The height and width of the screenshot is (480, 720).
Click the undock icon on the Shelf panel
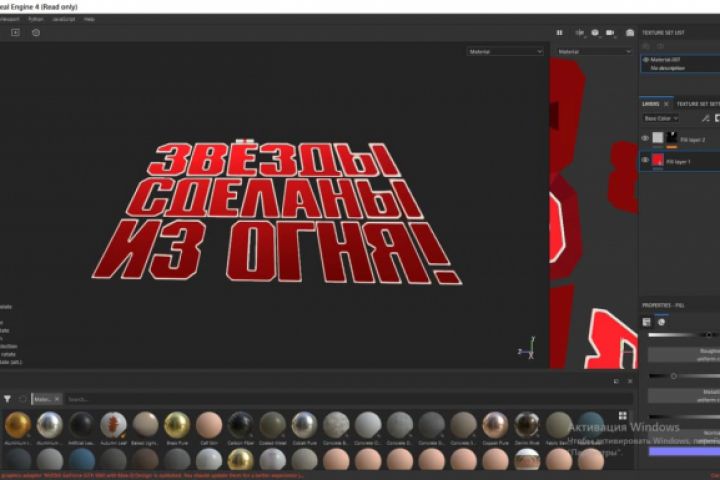(616, 381)
